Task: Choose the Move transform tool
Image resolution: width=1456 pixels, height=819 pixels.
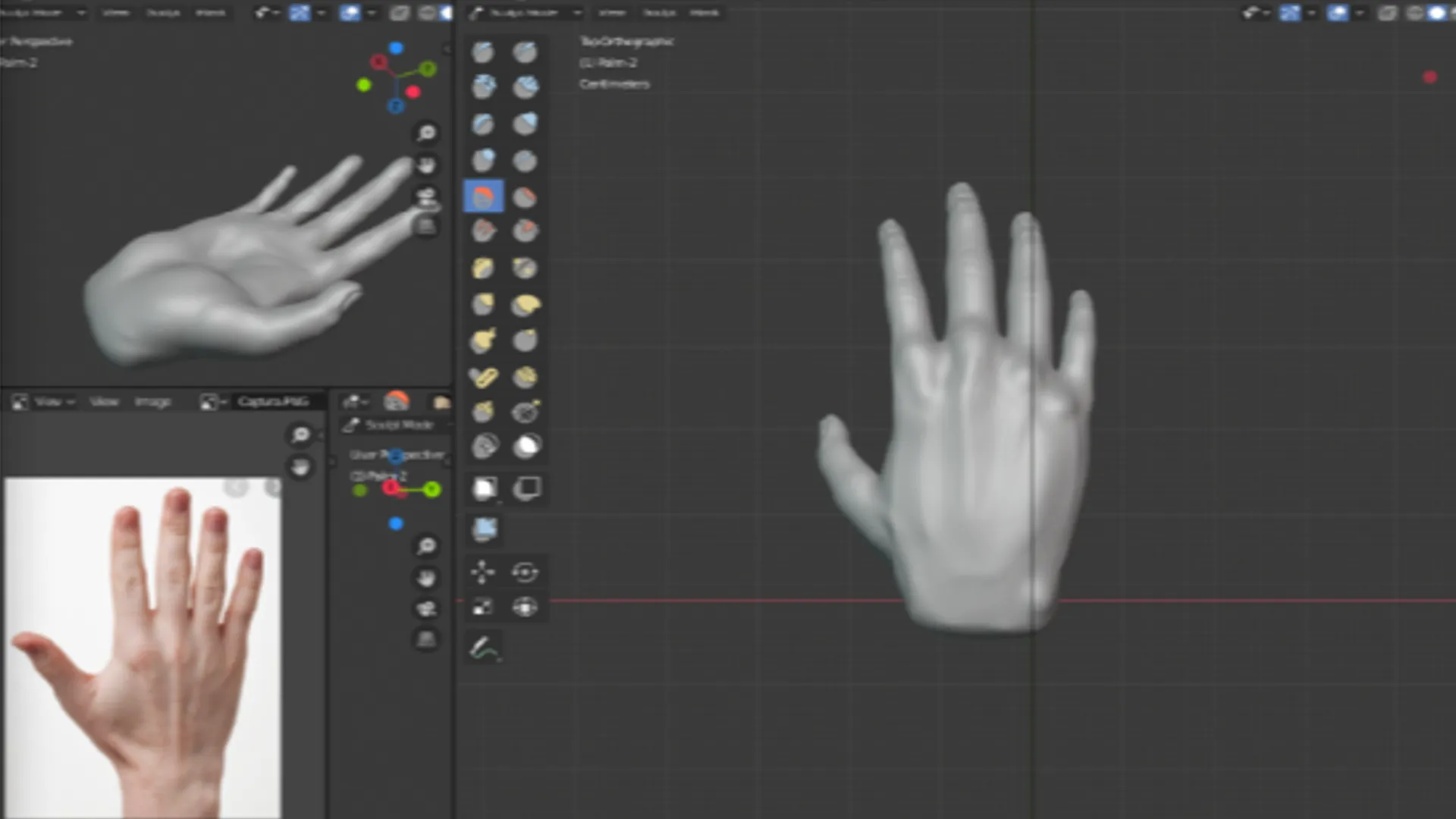Action: click(483, 572)
